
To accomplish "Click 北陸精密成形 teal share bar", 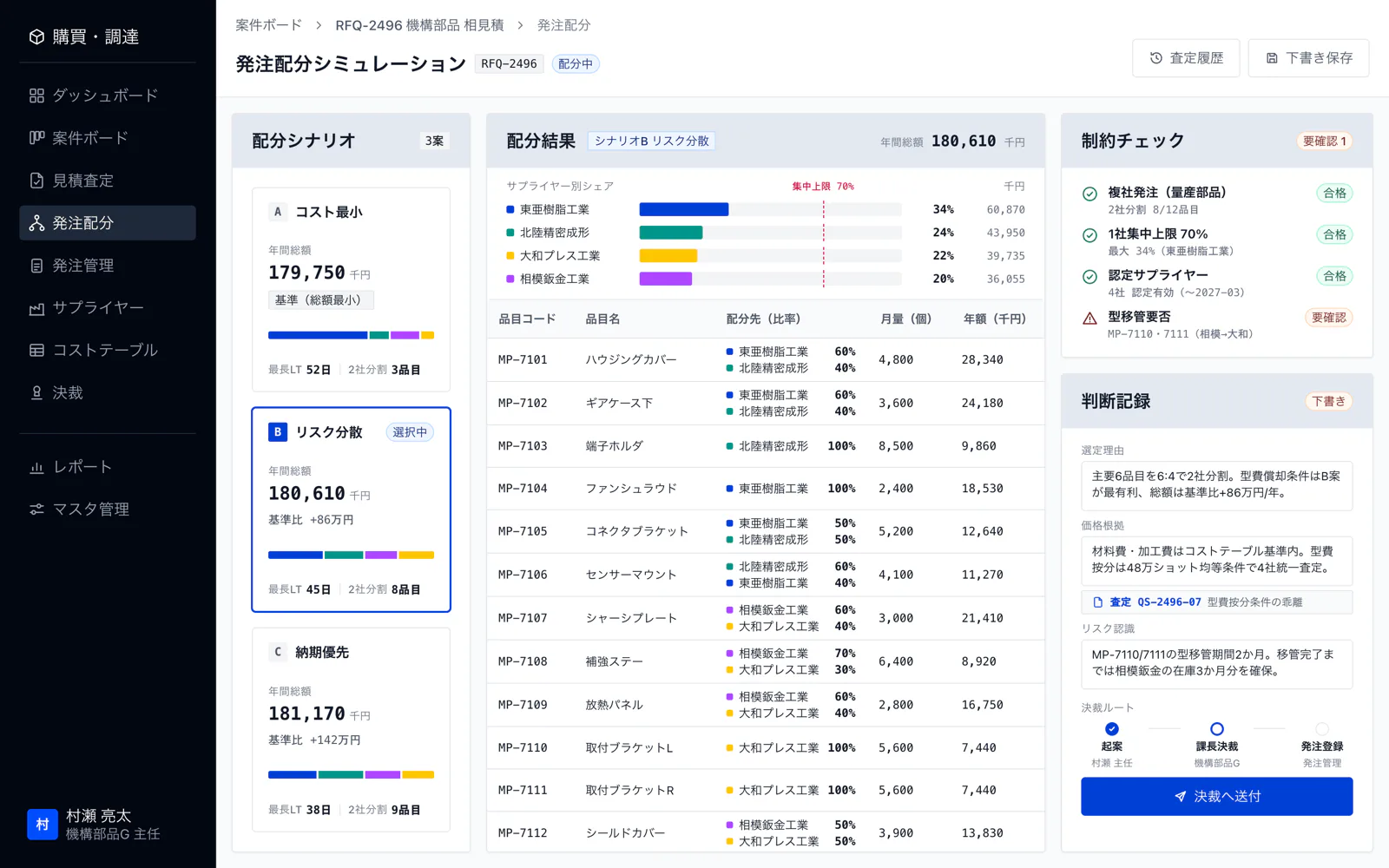I will coord(671,233).
